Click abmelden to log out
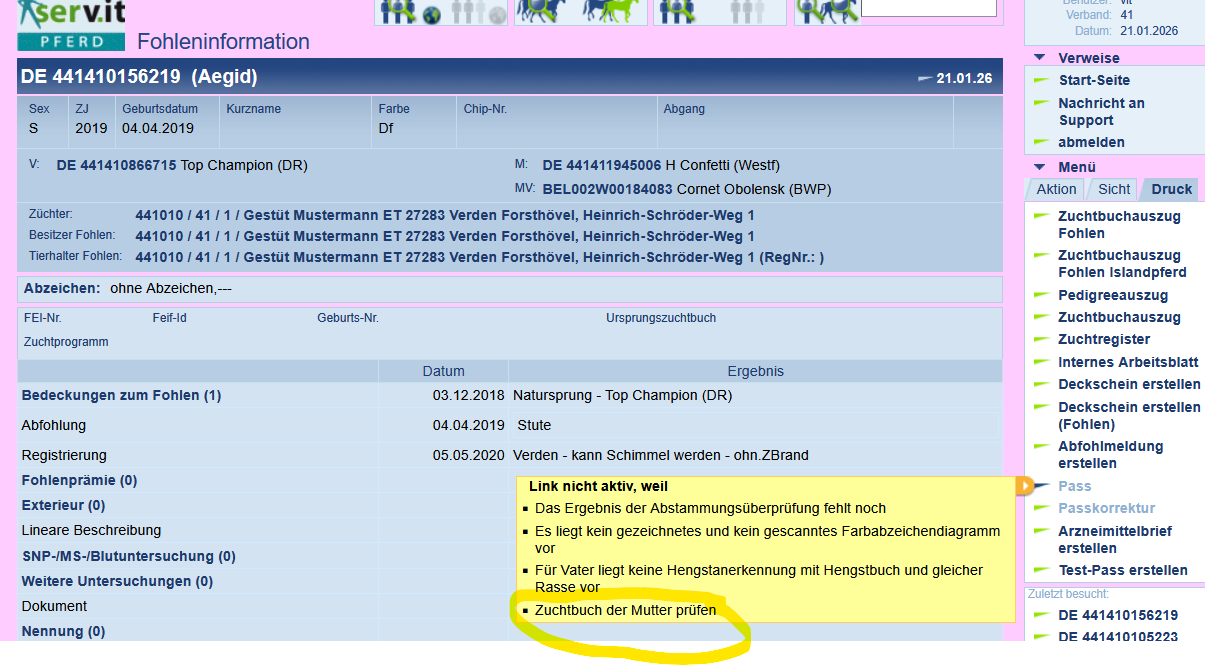The height and width of the screenshot is (666, 1205). [x=1091, y=142]
